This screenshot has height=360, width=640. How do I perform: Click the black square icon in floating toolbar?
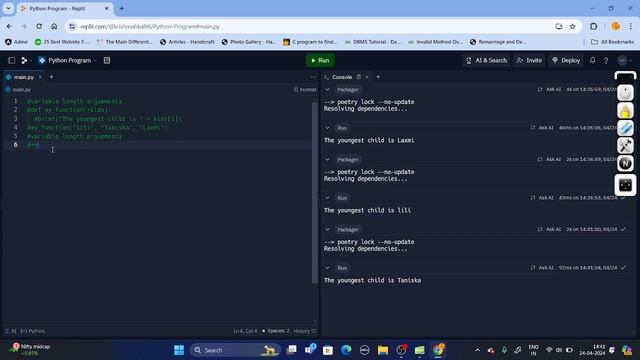click(x=625, y=185)
